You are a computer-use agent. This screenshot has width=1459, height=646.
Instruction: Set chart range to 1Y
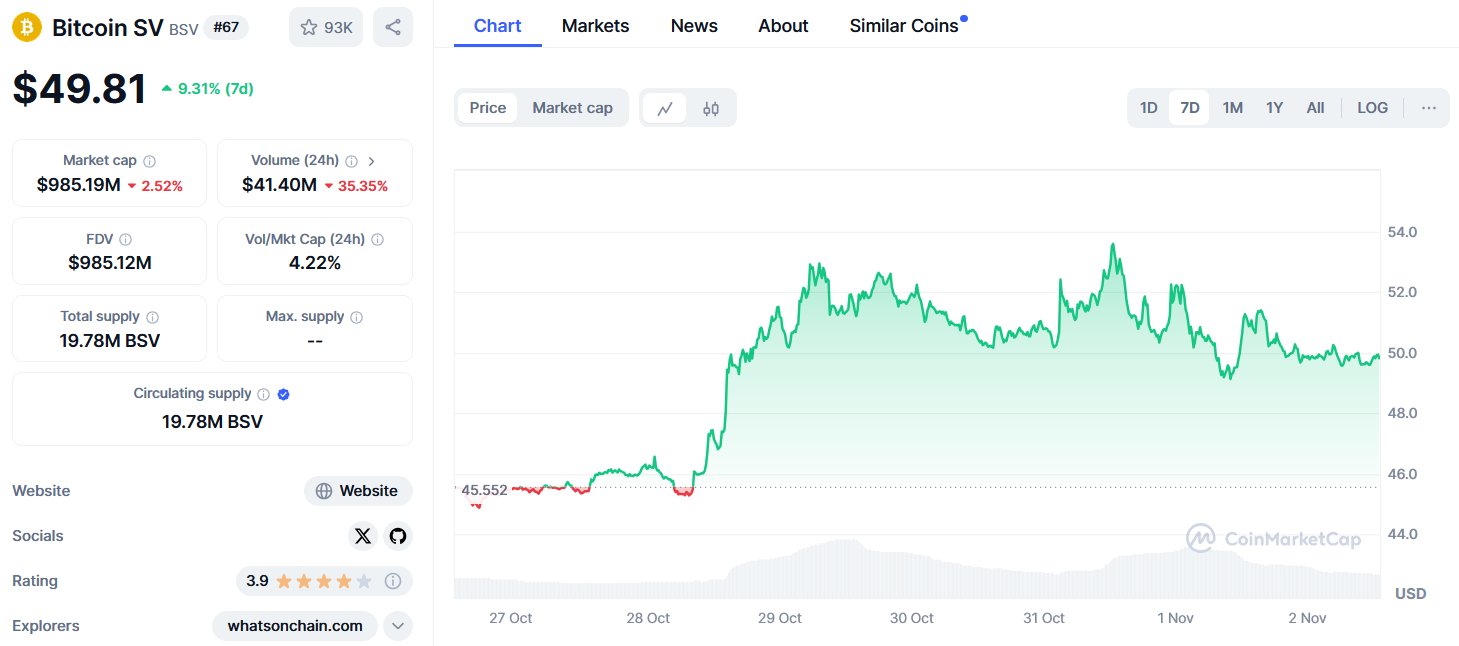(x=1274, y=108)
